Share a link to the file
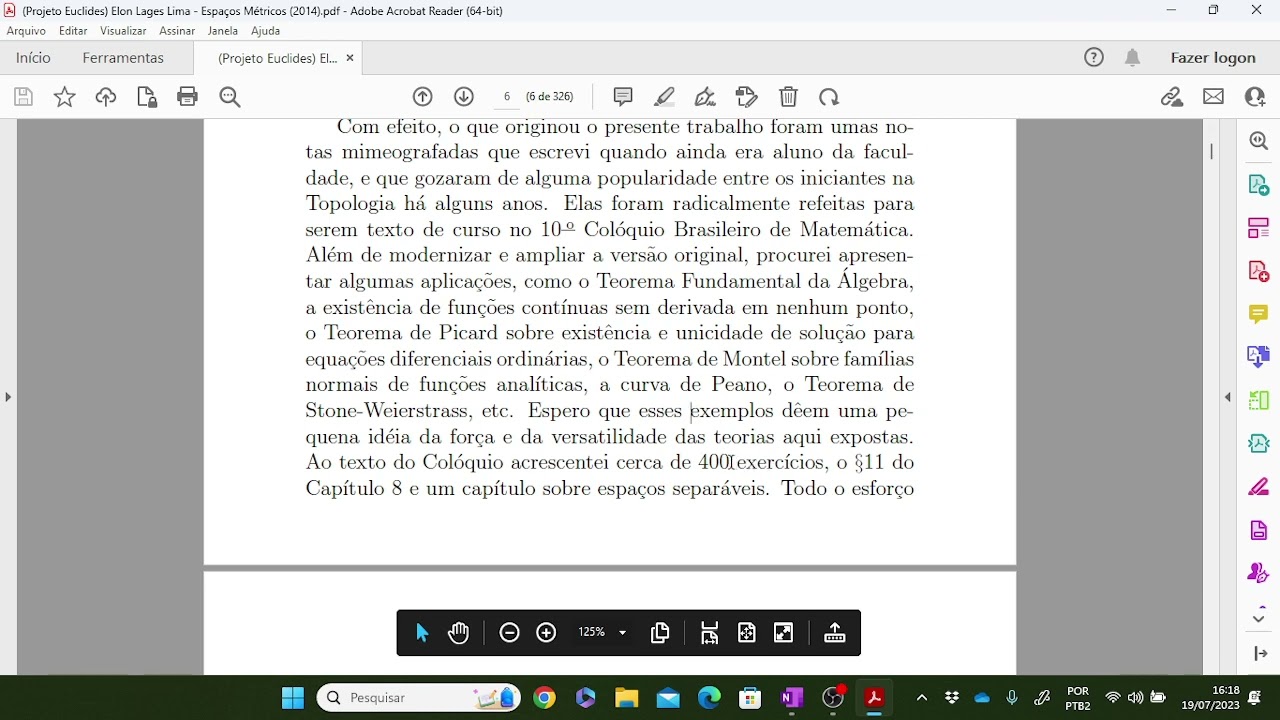1280x720 pixels. pyautogui.click(x=1172, y=97)
